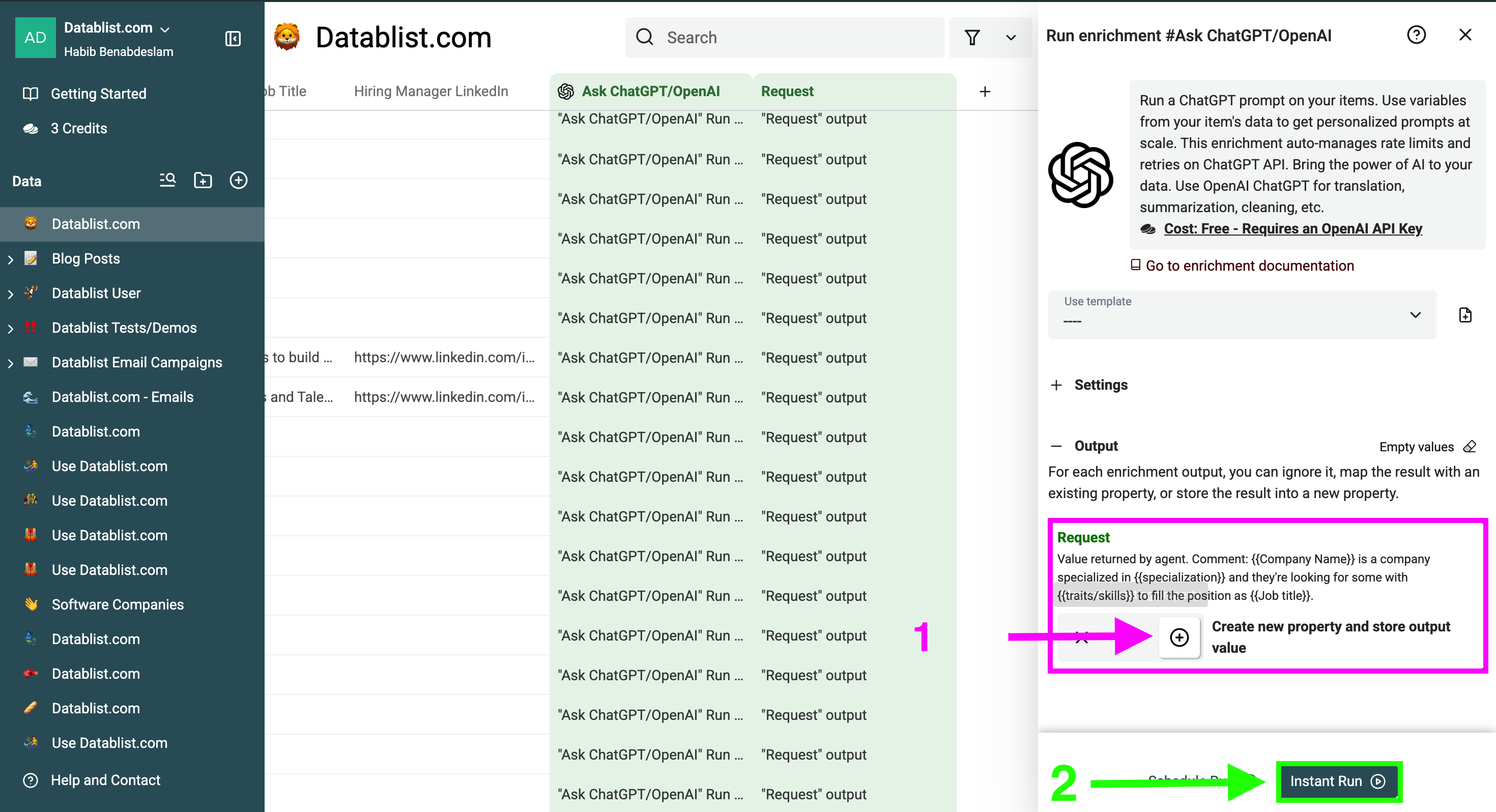Click the Getting Started book icon
This screenshot has height=812, width=1496.
(x=30, y=94)
